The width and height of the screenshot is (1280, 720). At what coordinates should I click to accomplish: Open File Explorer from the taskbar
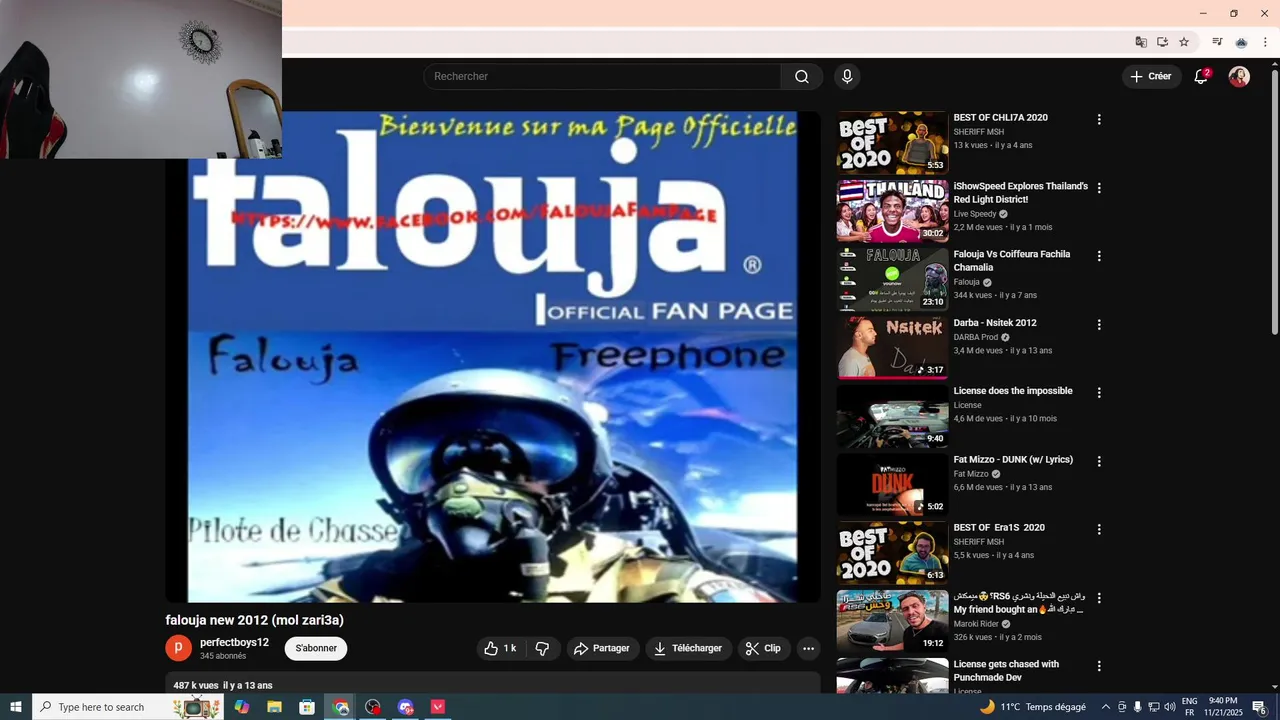coord(274,707)
